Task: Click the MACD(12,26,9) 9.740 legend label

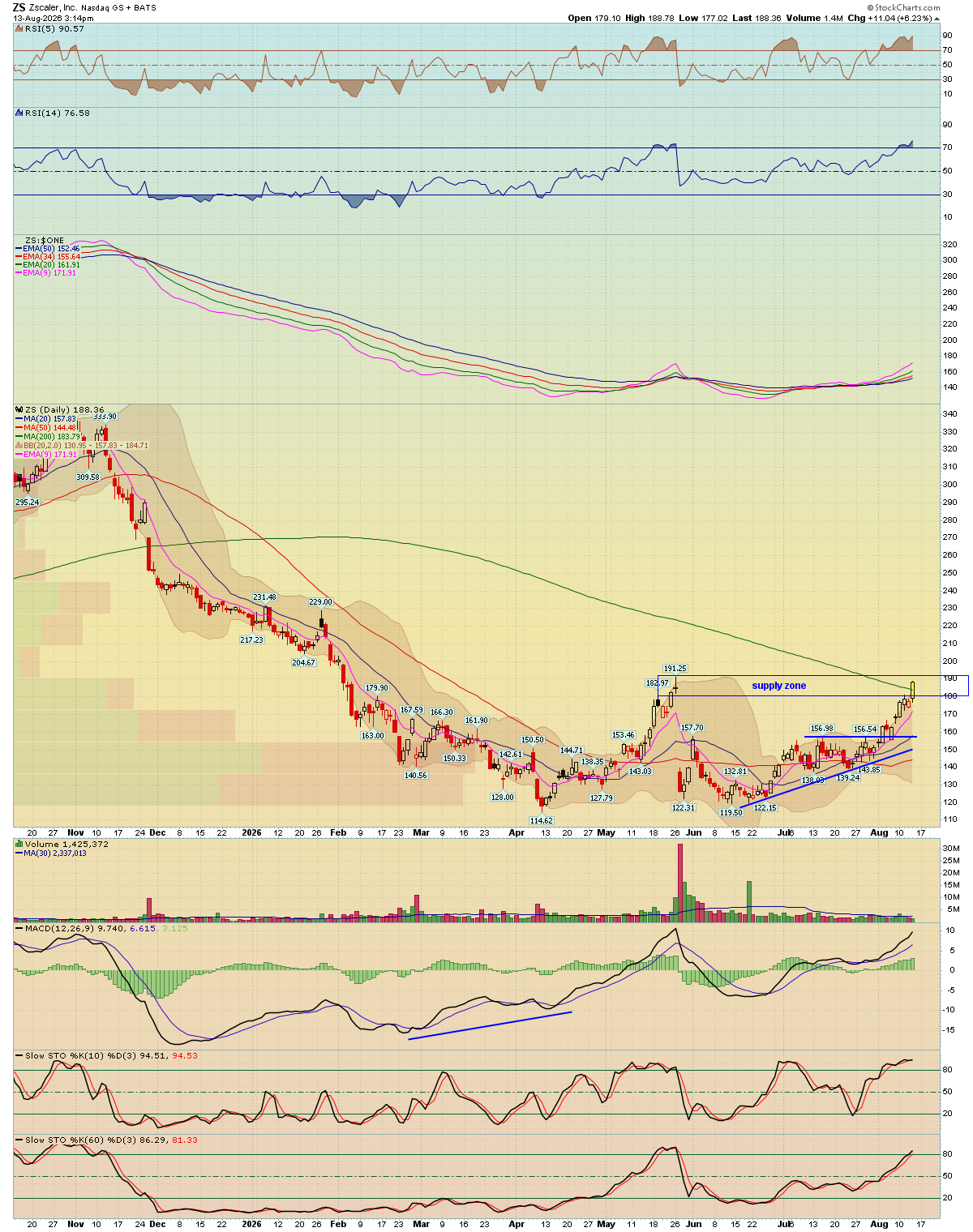Action: (74, 928)
